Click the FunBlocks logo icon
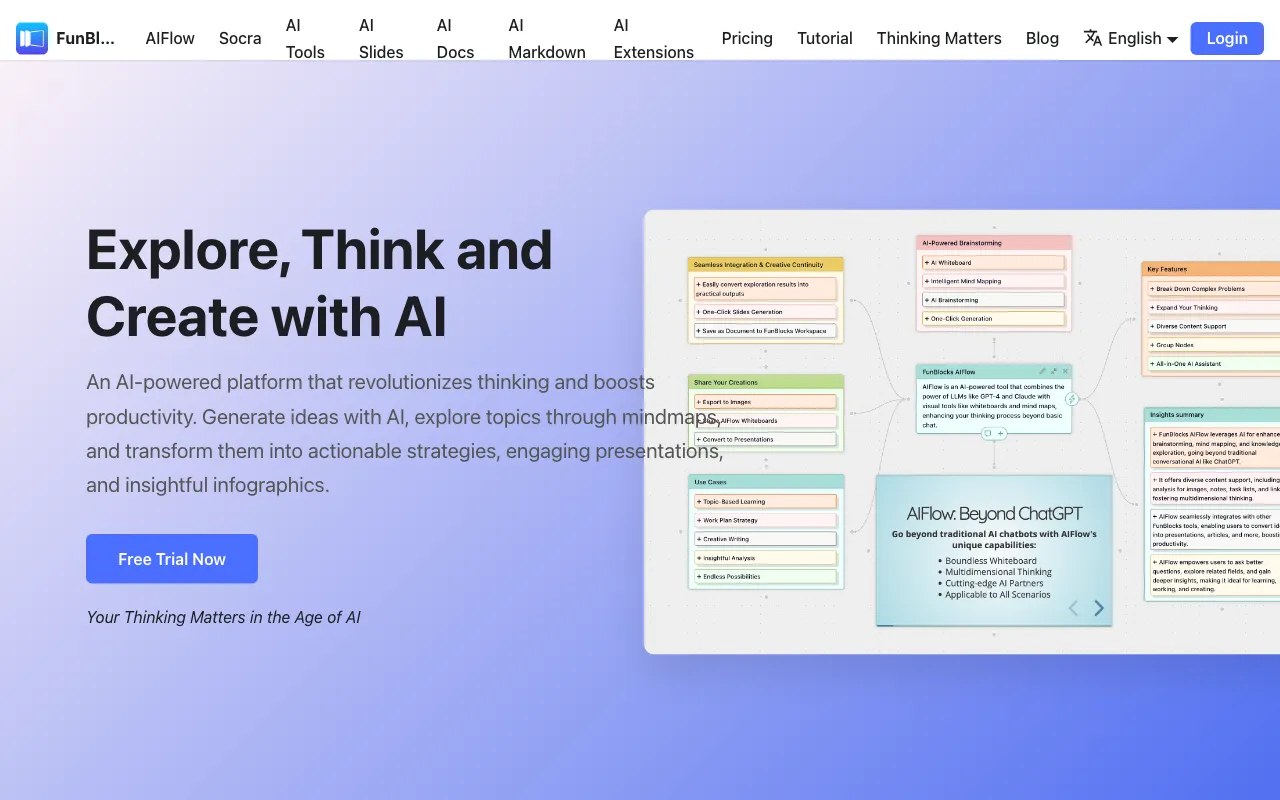Viewport: 1280px width, 800px height. click(x=32, y=39)
